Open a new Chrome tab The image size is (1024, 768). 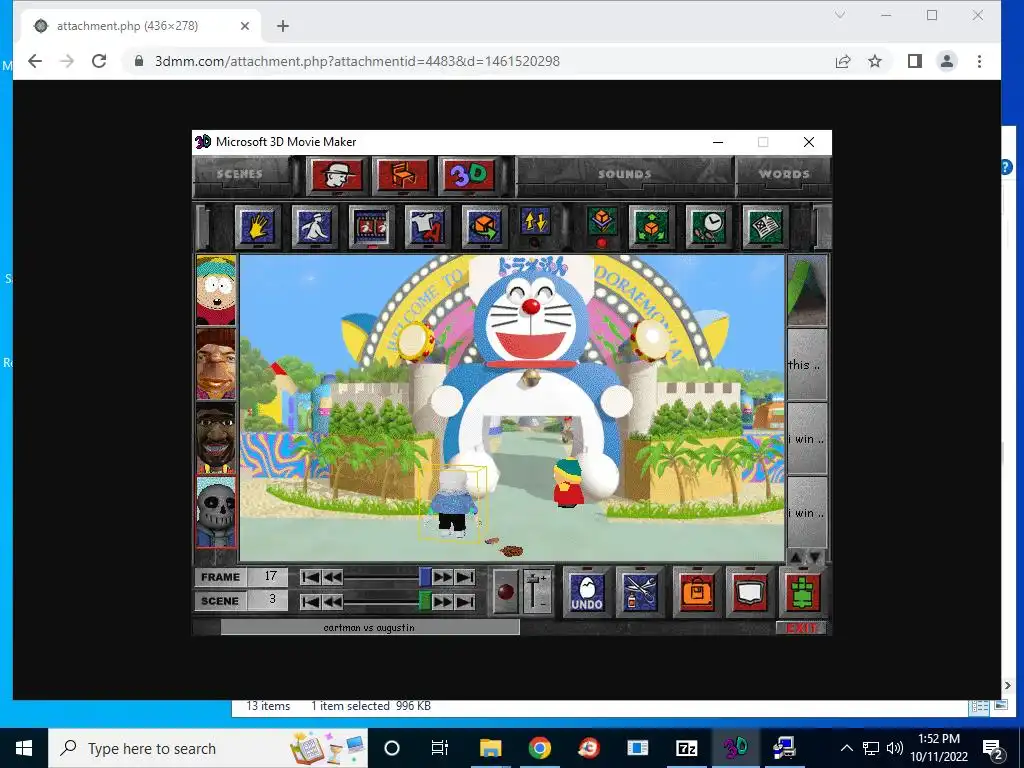pyautogui.click(x=283, y=26)
